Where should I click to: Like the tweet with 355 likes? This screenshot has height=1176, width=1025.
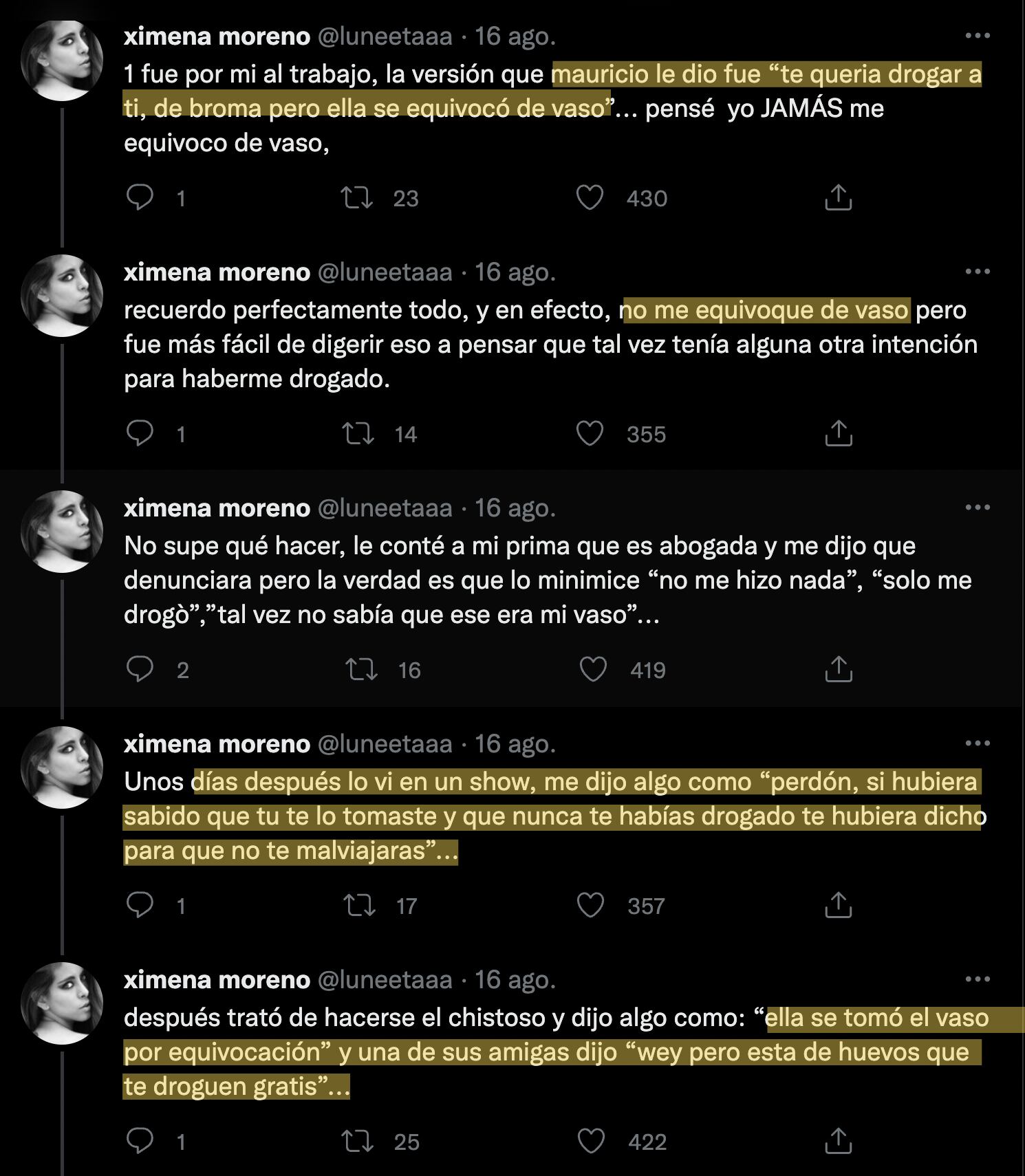click(590, 434)
